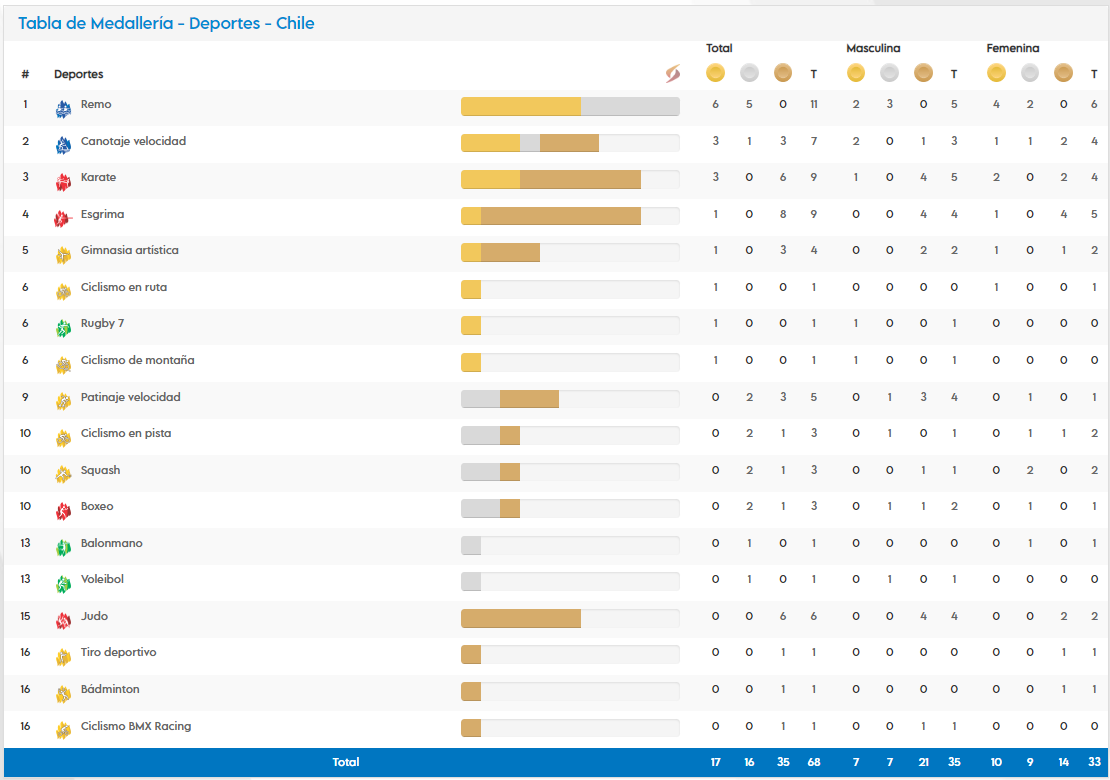
Task: Click the bronze medal icon under Femenina
Action: coord(1063,73)
